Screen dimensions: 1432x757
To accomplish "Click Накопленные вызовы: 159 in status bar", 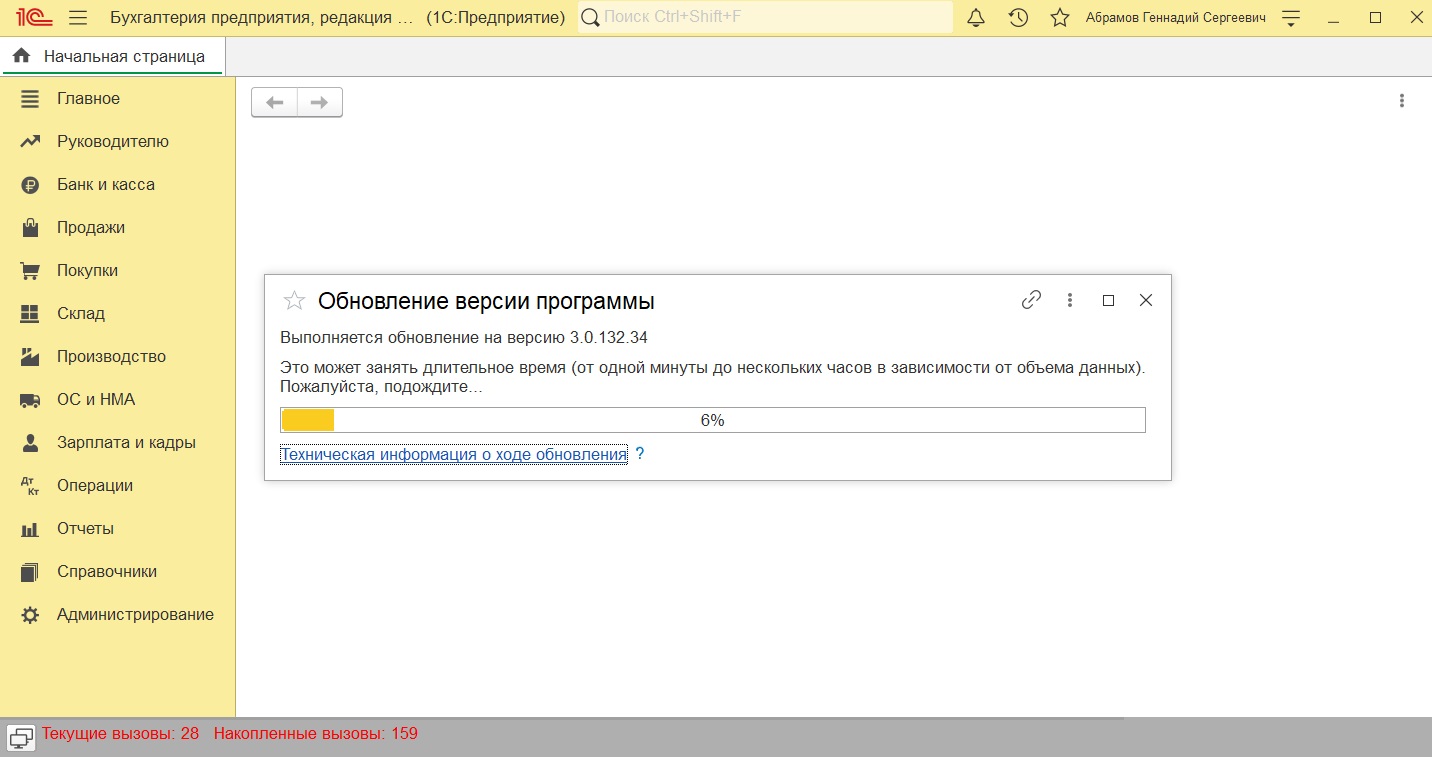I will click(x=316, y=734).
